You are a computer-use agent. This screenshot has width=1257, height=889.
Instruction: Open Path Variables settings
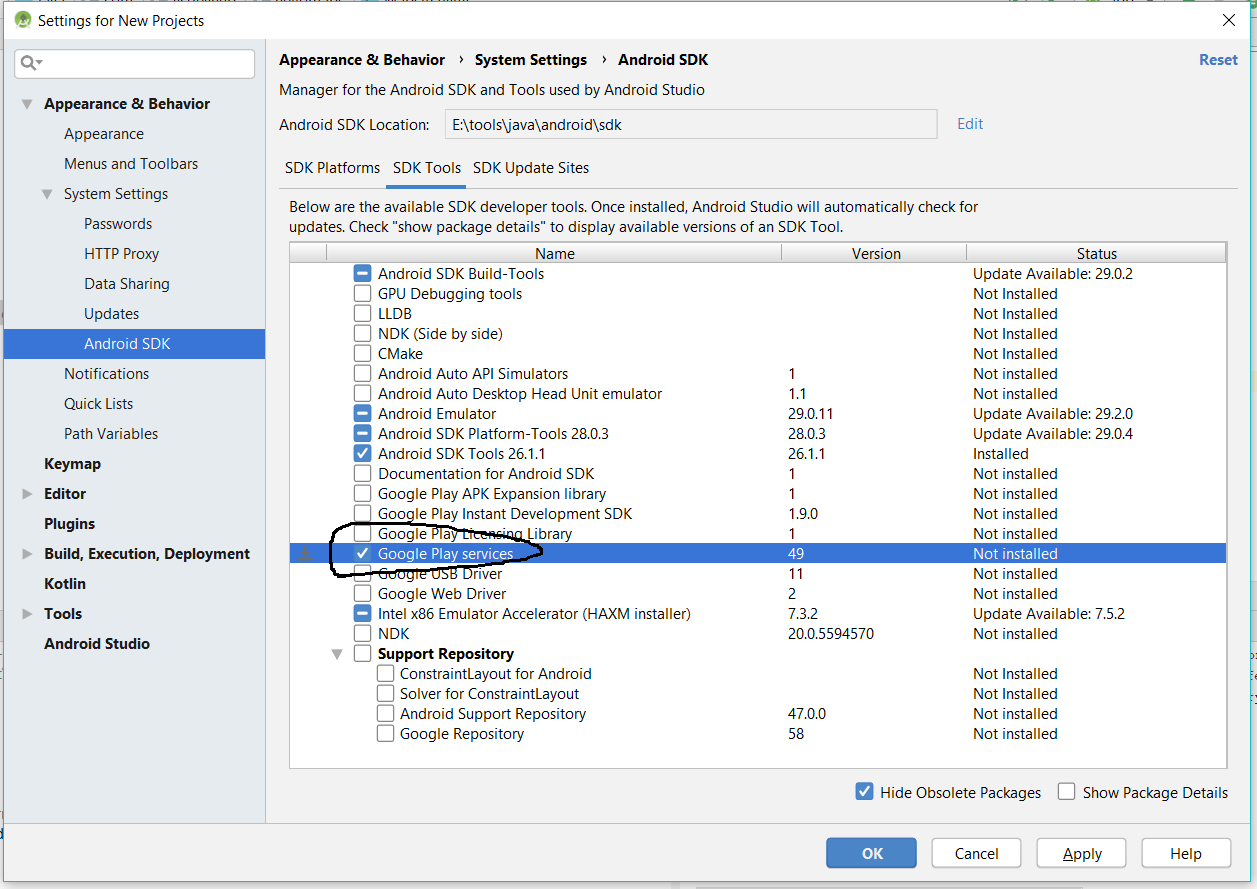(x=111, y=434)
